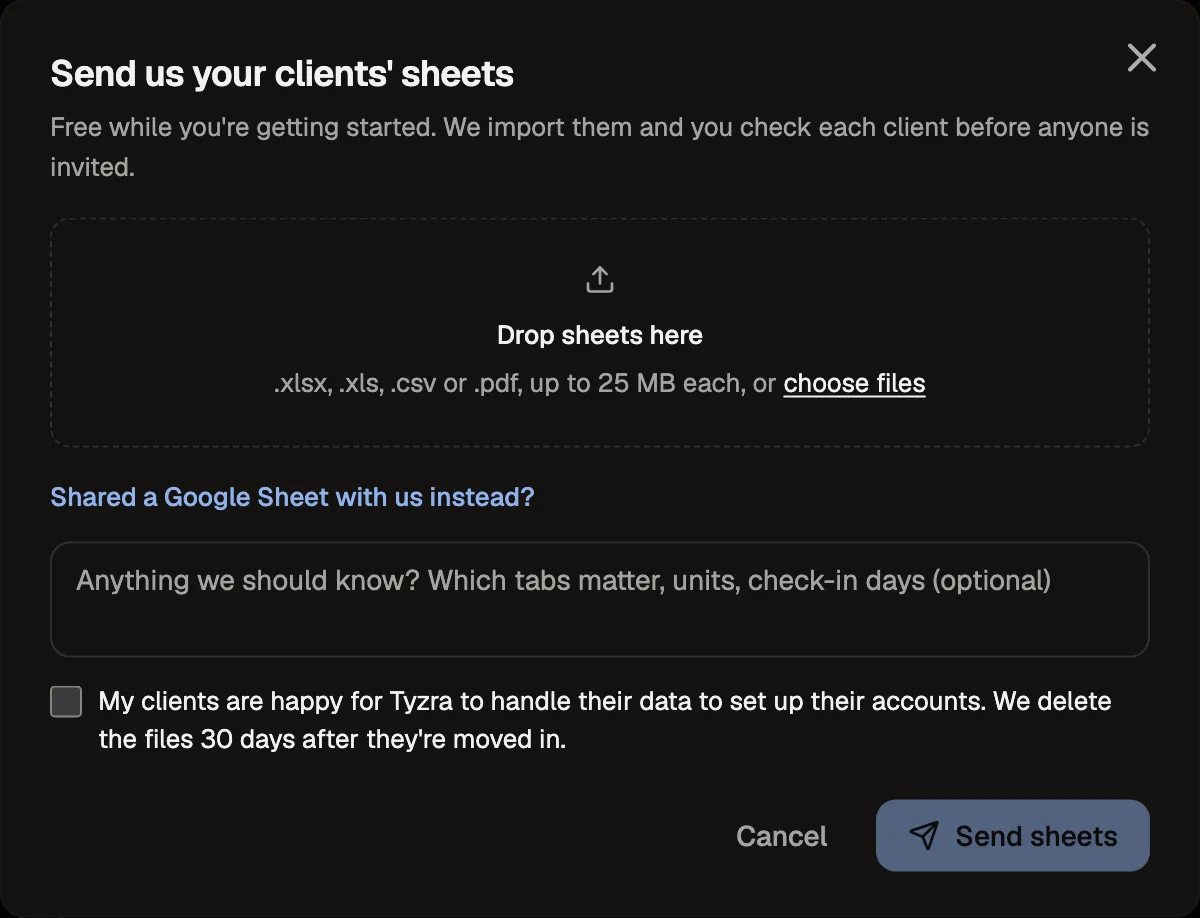Click the "My clients are happy for Tyzra" consent text
The width and height of the screenshot is (1200, 918).
tap(605, 721)
